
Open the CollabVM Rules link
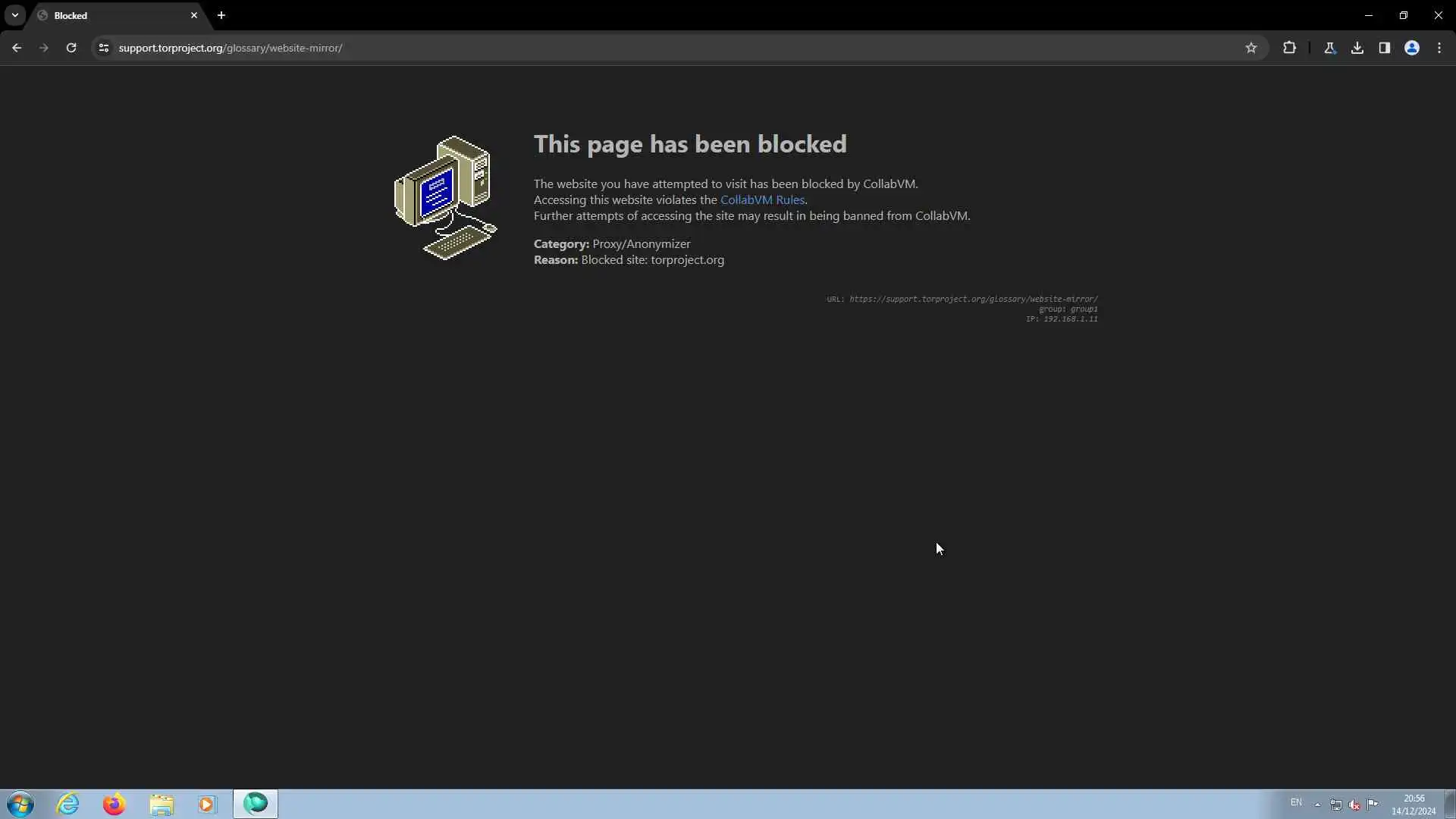(761, 200)
